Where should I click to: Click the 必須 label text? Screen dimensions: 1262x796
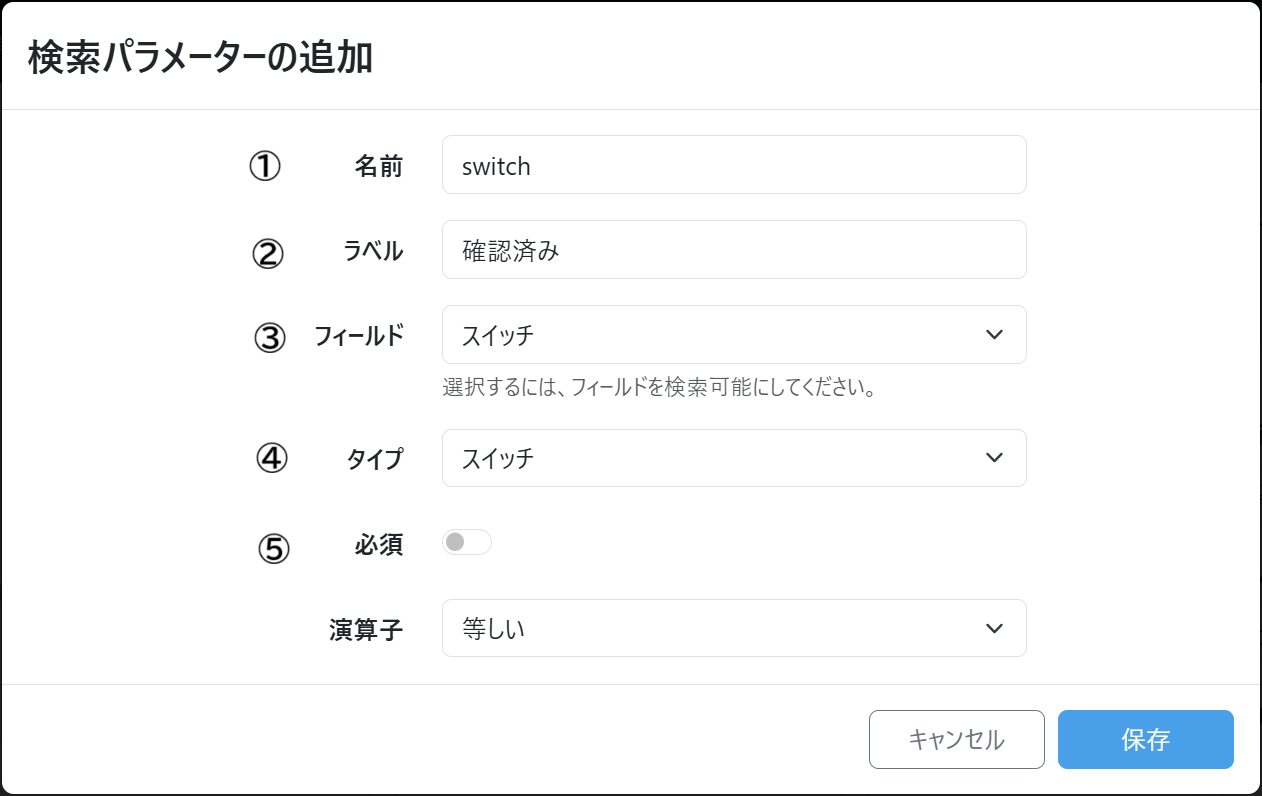tap(379, 545)
